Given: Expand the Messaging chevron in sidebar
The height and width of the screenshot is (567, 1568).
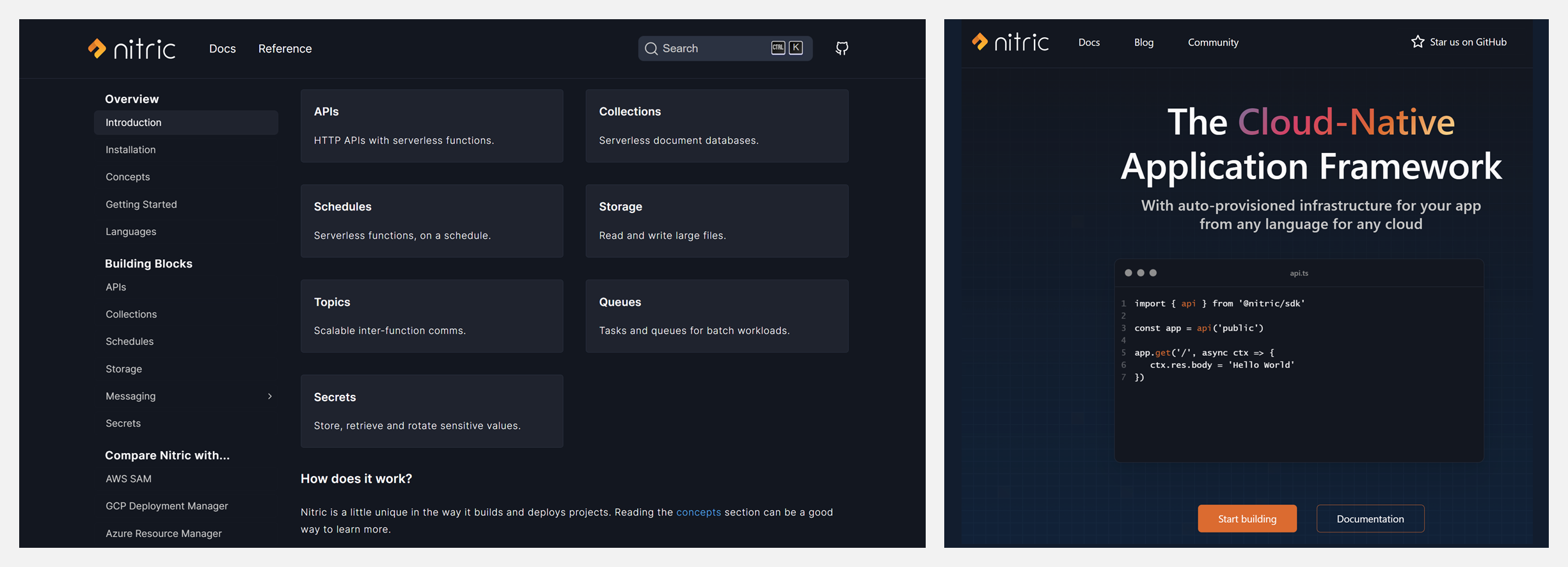Looking at the screenshot, I should 270,396.
